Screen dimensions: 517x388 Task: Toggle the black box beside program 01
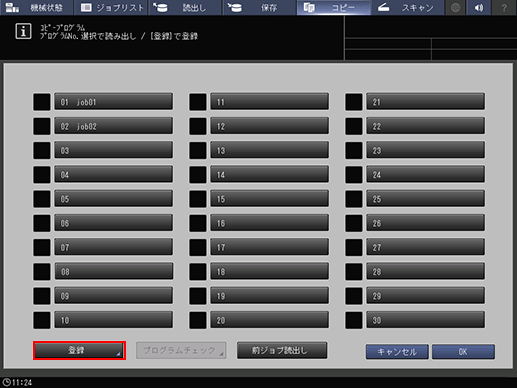(x=42, y=102)
